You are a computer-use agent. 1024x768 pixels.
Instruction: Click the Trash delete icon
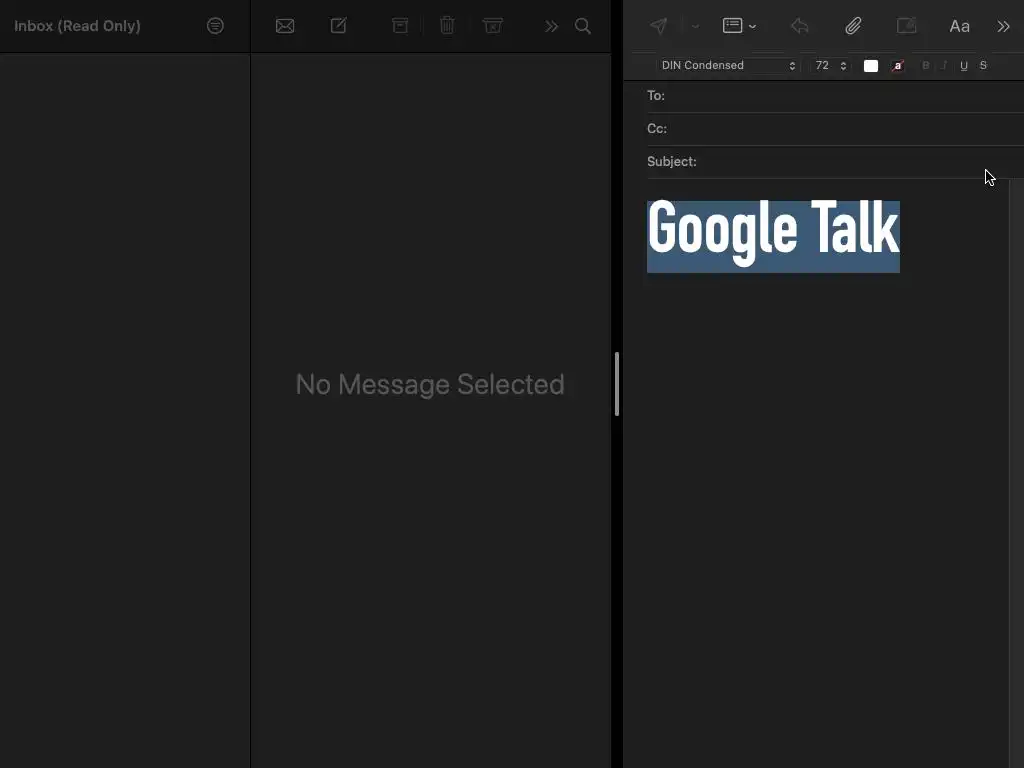[447, 25]
